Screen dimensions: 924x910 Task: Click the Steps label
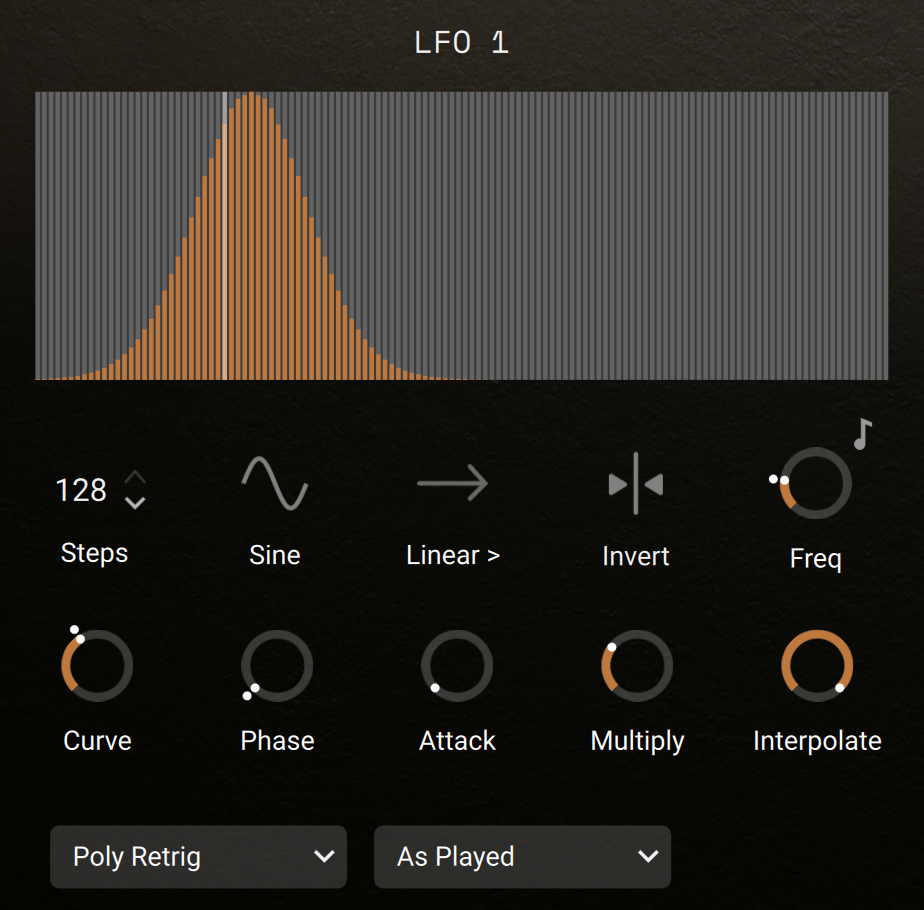tap(94, 553)
